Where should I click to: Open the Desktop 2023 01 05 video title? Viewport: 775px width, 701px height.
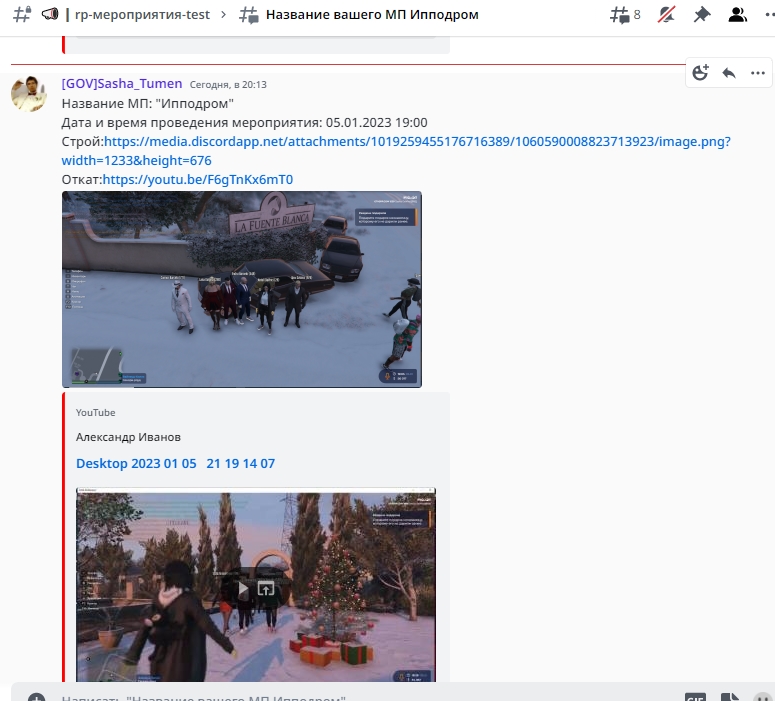click(x=175, y=464)
